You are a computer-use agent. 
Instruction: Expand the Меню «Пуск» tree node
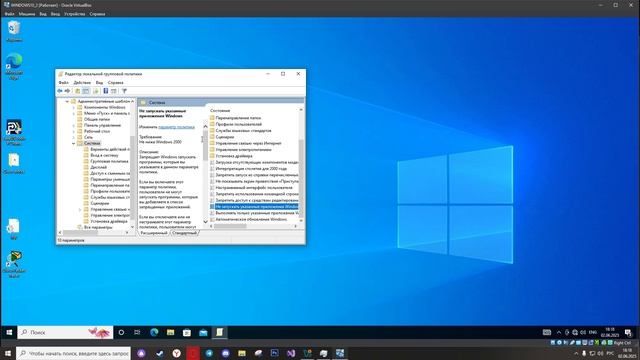[x=74, y=113]
